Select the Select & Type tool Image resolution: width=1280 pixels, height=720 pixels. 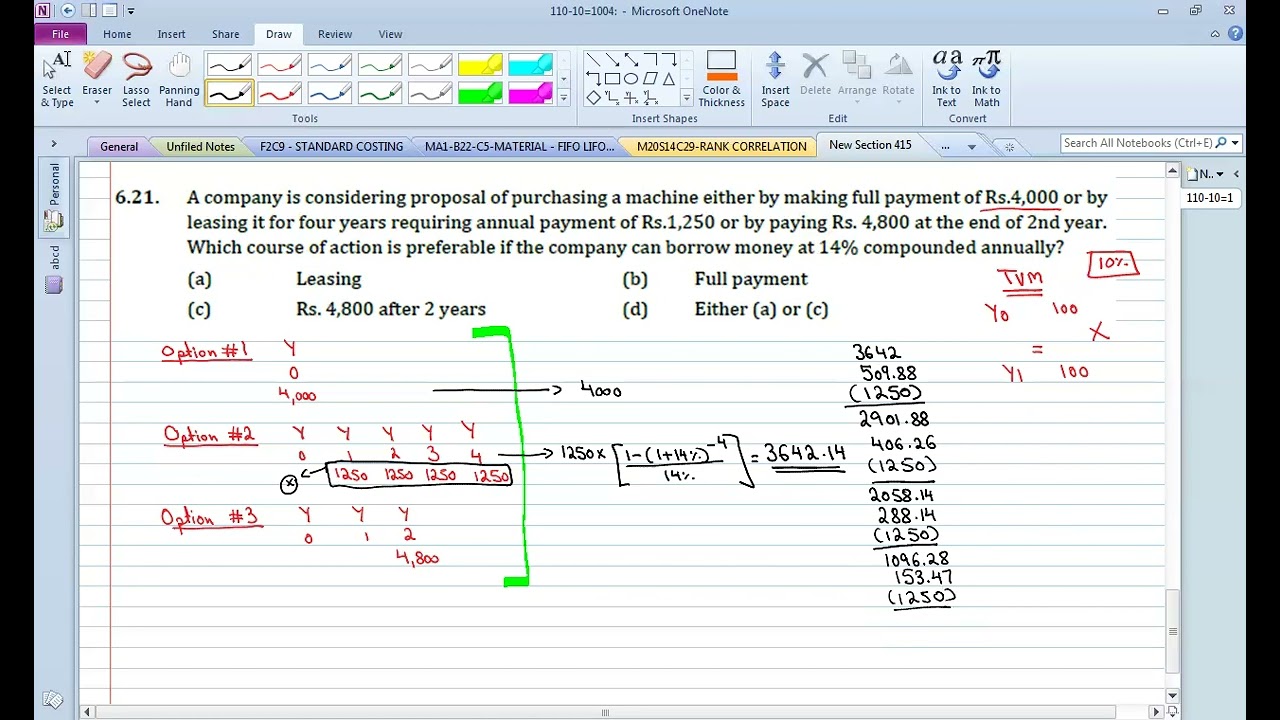57,79
